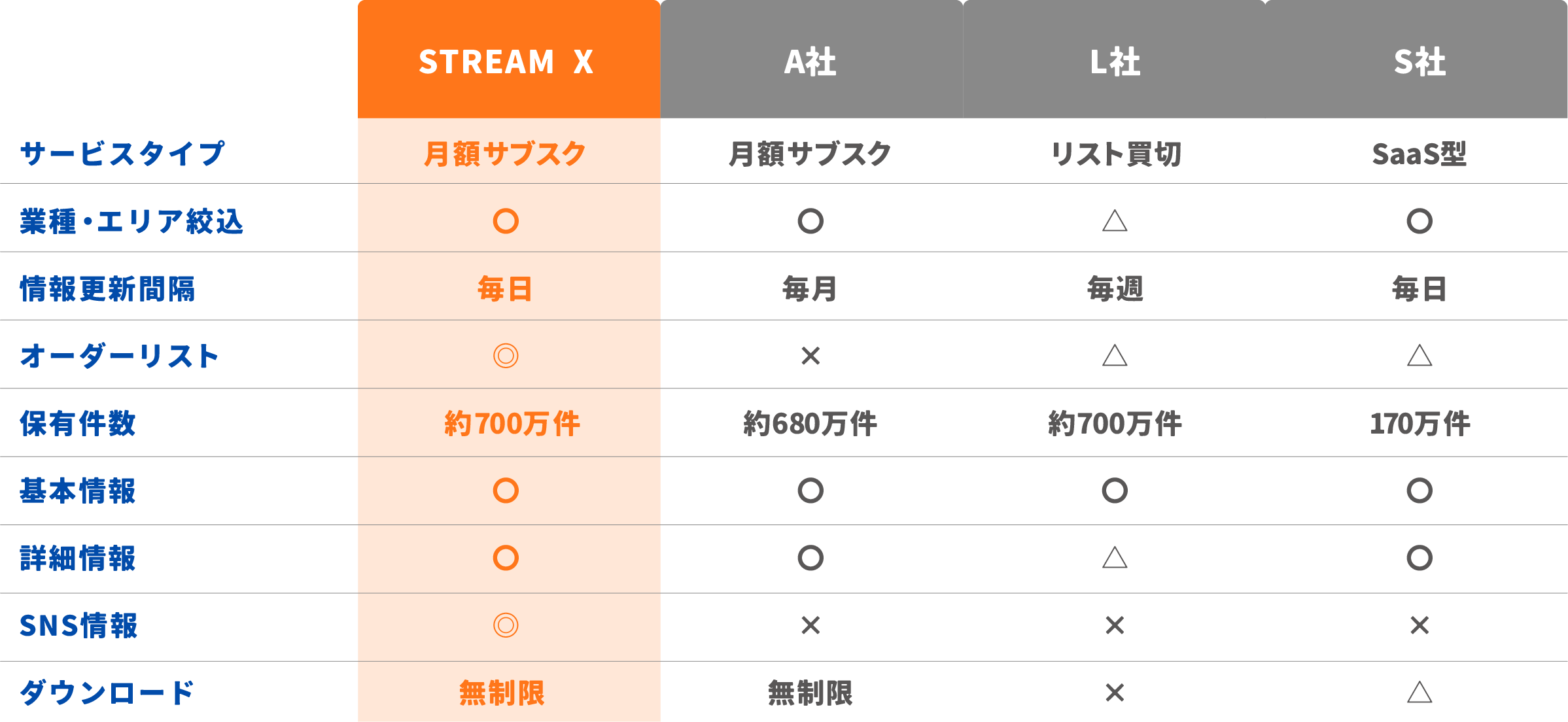Click the orange 無制限 download cell
This screenshot has width=1568, height=722.
click(502, 693)
